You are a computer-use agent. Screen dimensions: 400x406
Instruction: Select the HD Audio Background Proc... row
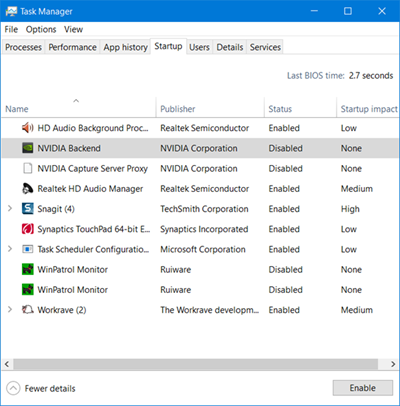200,128
